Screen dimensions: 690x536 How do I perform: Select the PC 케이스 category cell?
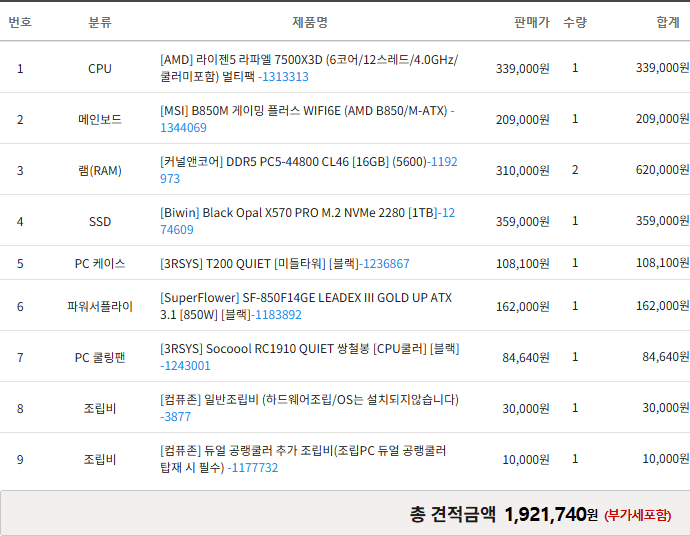coord(100,264)
